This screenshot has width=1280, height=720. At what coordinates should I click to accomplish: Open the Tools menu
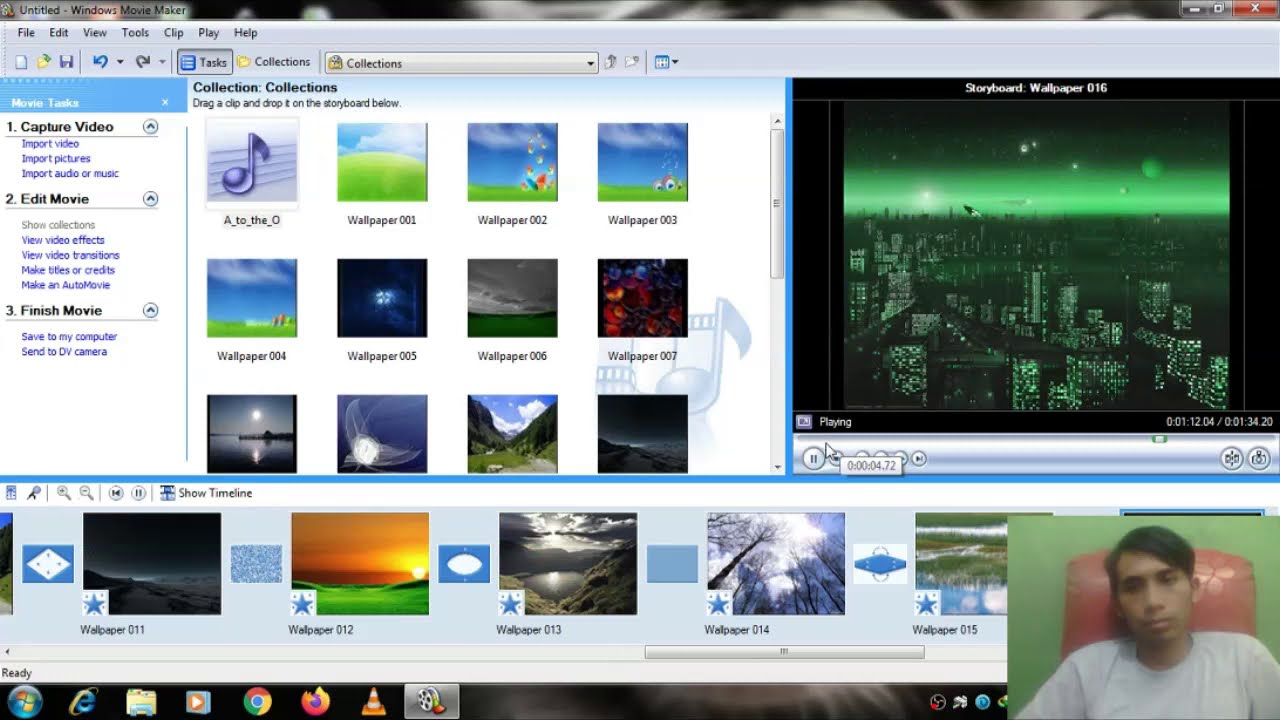click(135, 33)
